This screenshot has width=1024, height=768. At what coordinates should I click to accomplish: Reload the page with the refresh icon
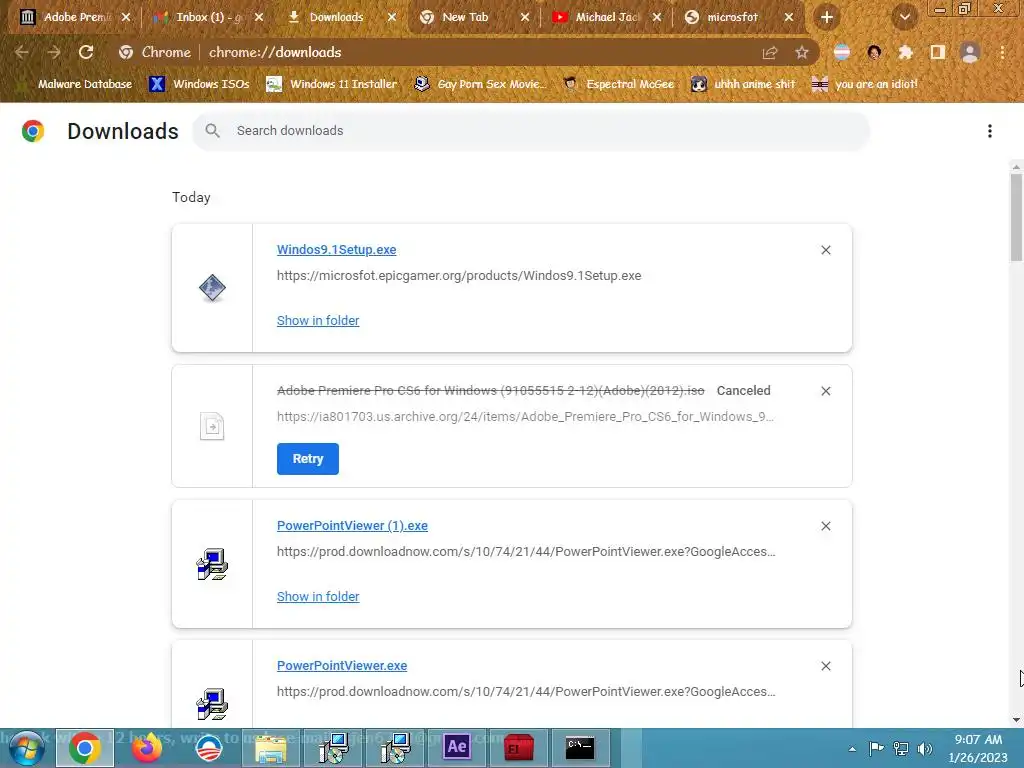tap(86, 52)
